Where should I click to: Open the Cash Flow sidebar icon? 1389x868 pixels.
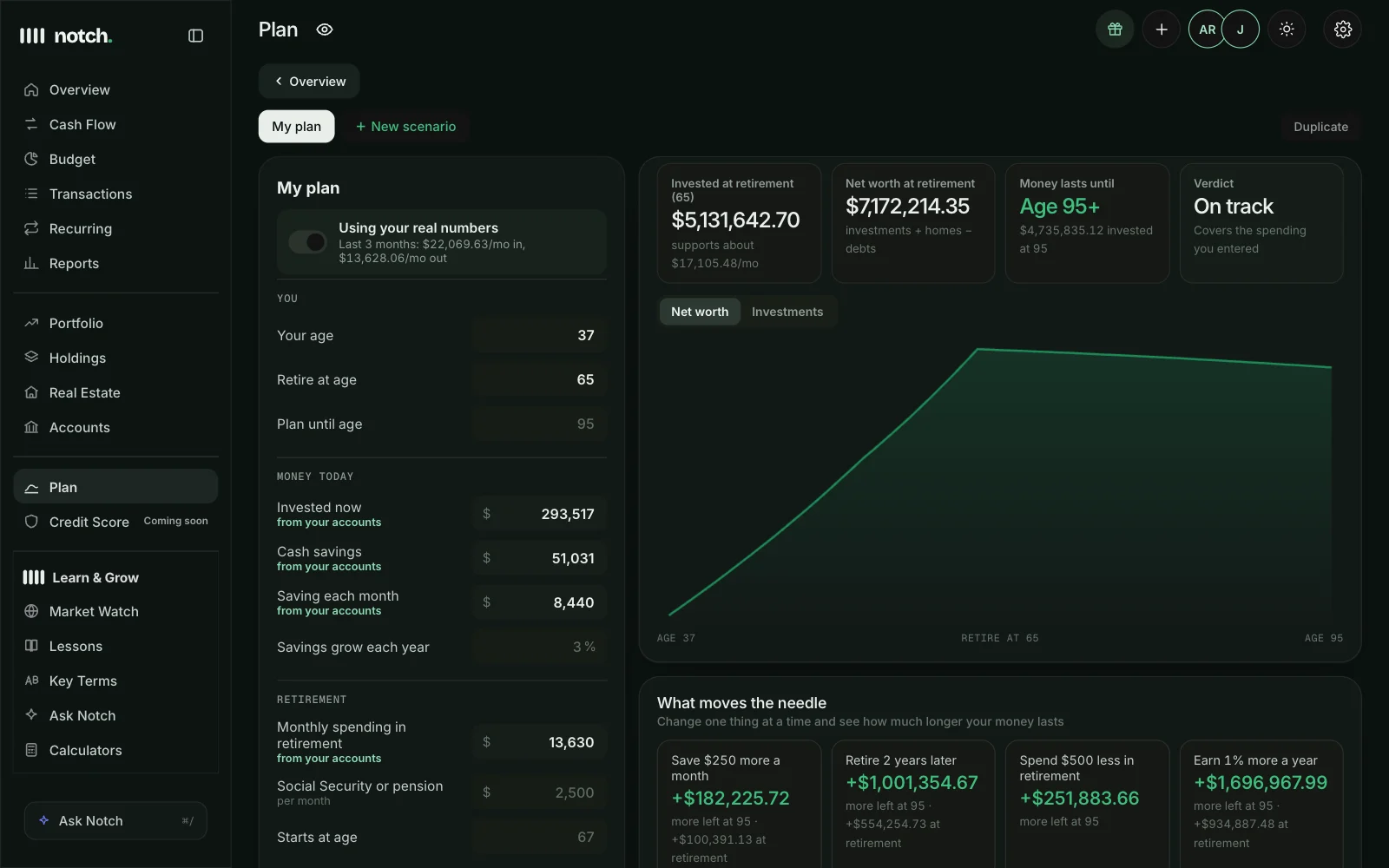point(31,124)
